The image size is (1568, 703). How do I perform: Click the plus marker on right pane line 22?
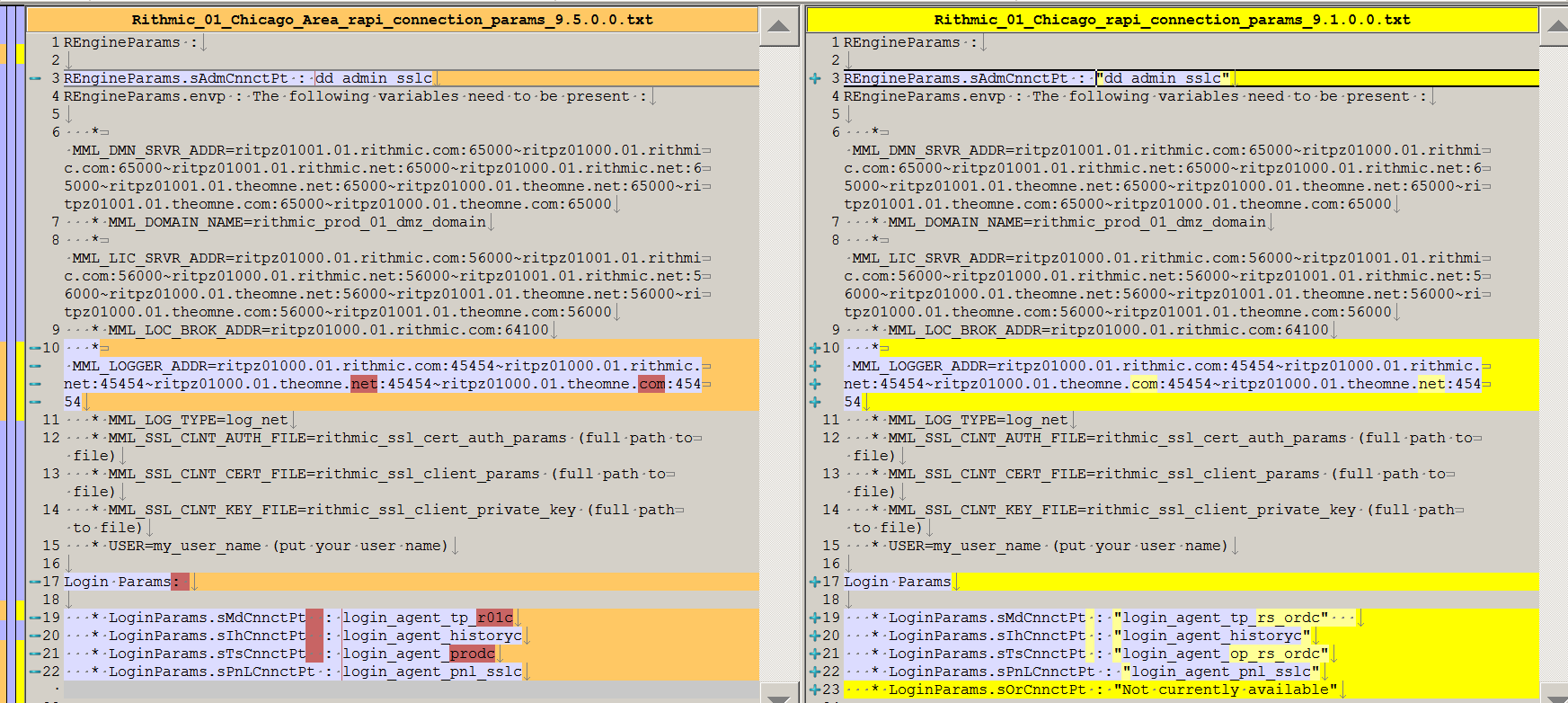(x=815, y=672)
